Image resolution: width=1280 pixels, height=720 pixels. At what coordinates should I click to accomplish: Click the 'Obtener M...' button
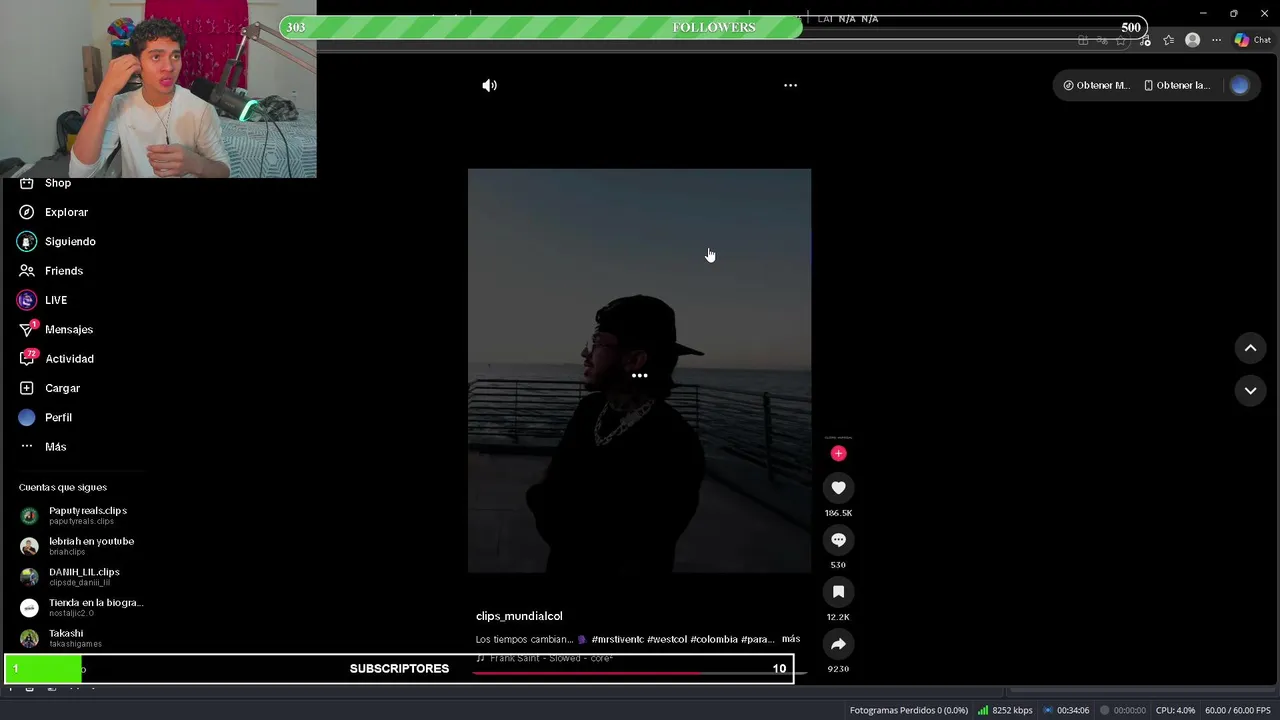tap(1096, 85)
